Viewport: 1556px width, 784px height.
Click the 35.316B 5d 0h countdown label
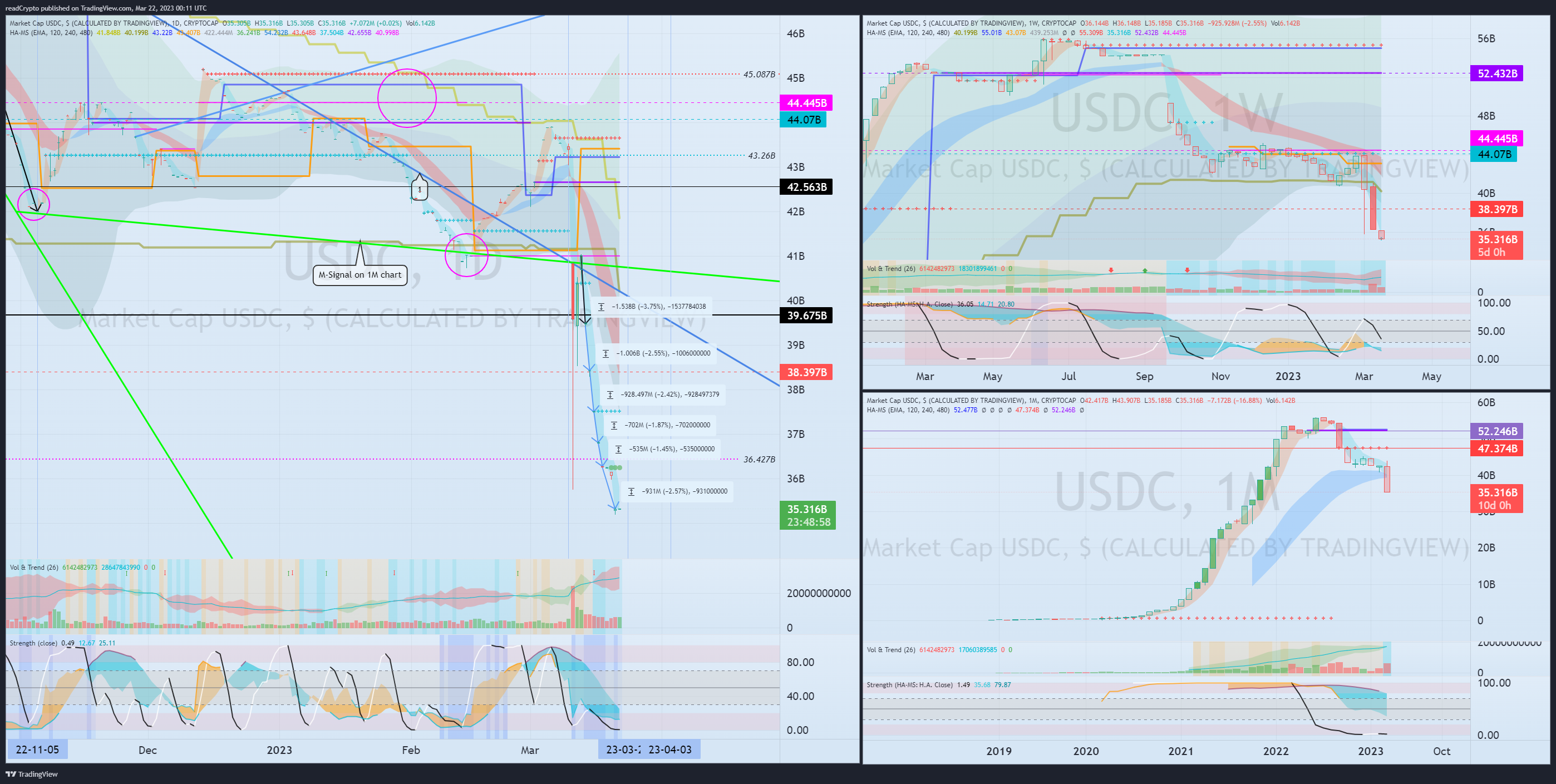click(1497, 246)
